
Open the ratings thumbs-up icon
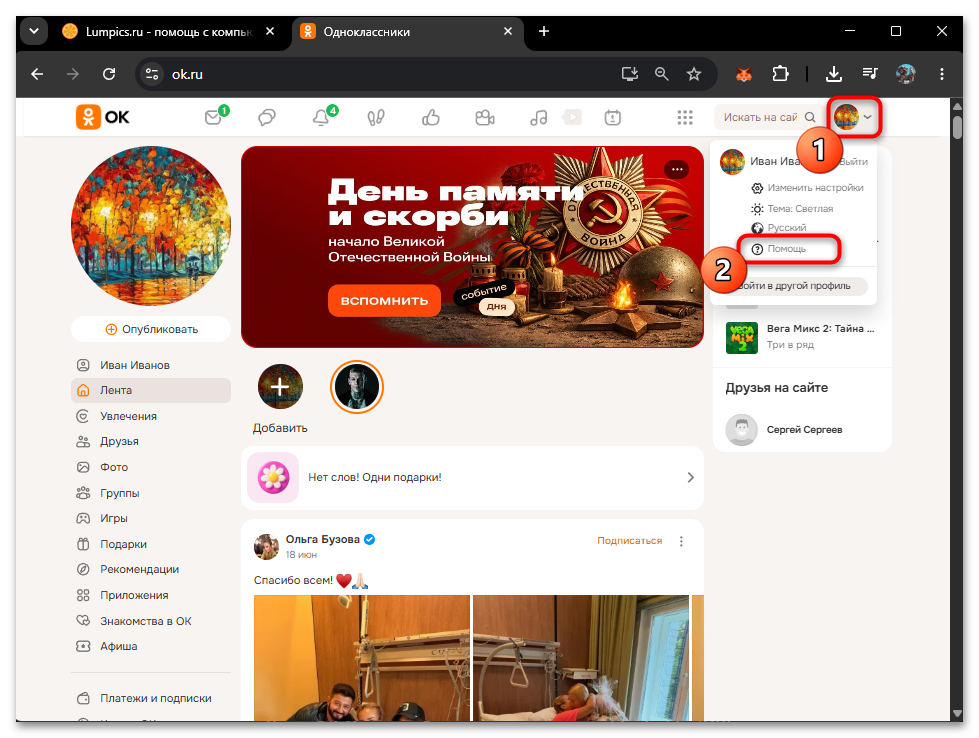(x=431, y=117)
